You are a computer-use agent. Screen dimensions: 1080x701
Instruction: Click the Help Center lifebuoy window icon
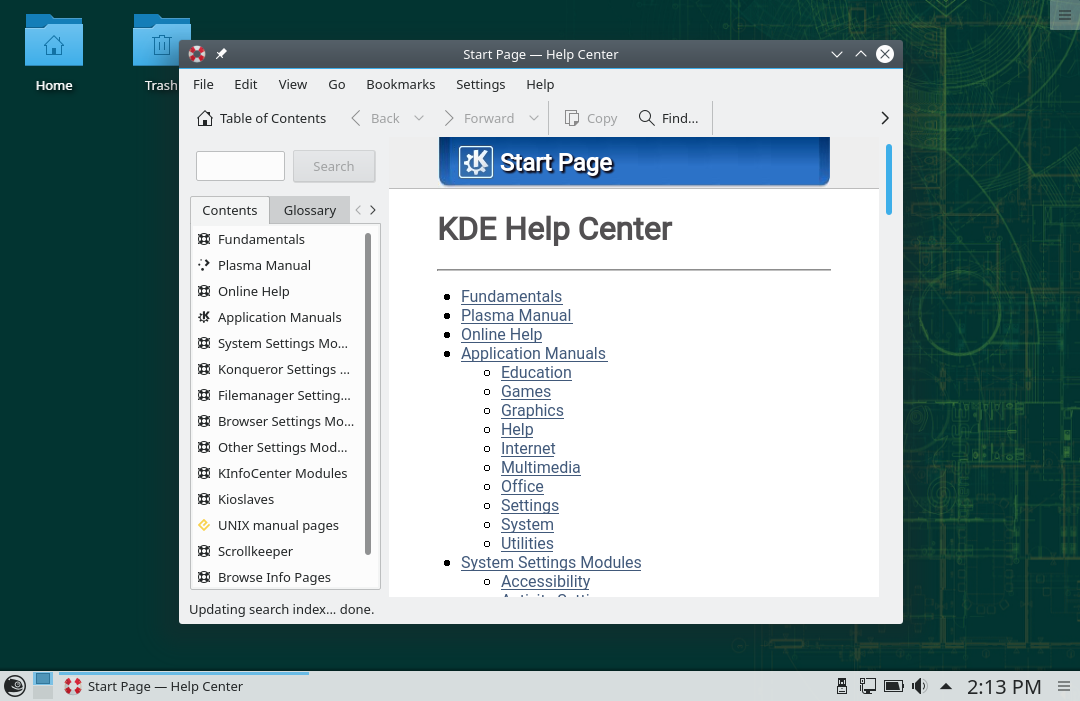point(197,54)
